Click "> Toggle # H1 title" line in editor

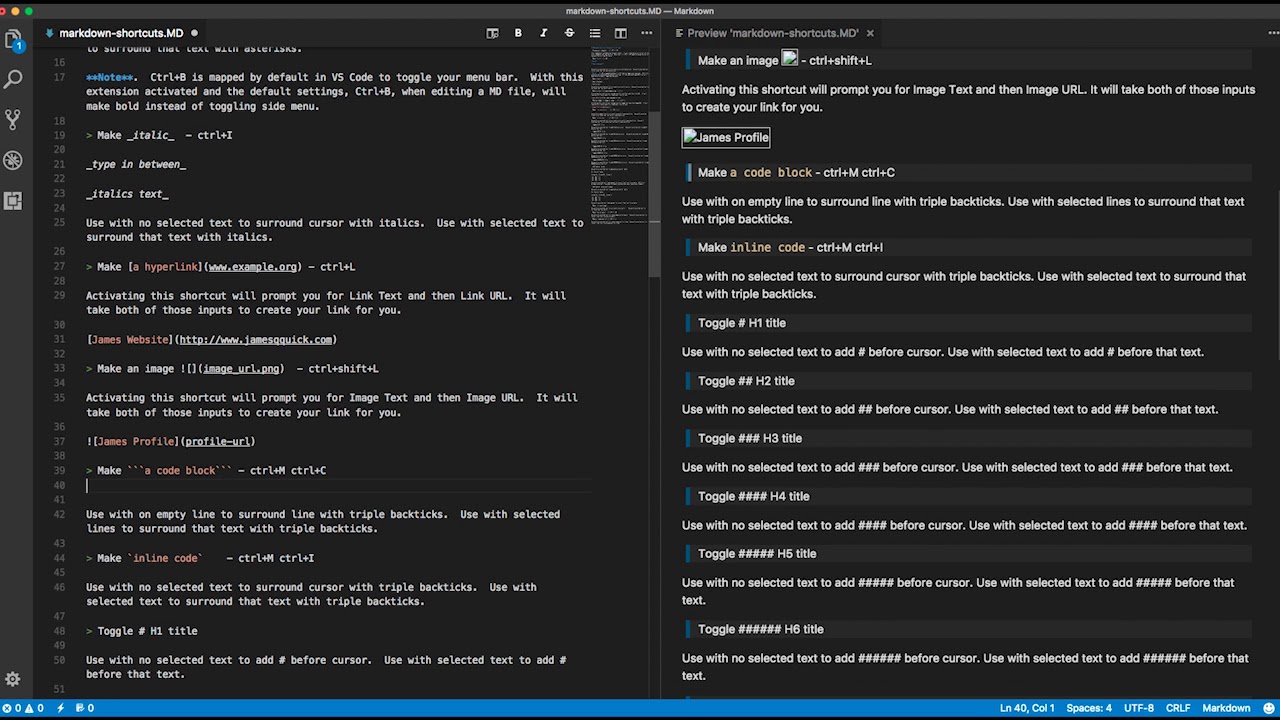142,631
